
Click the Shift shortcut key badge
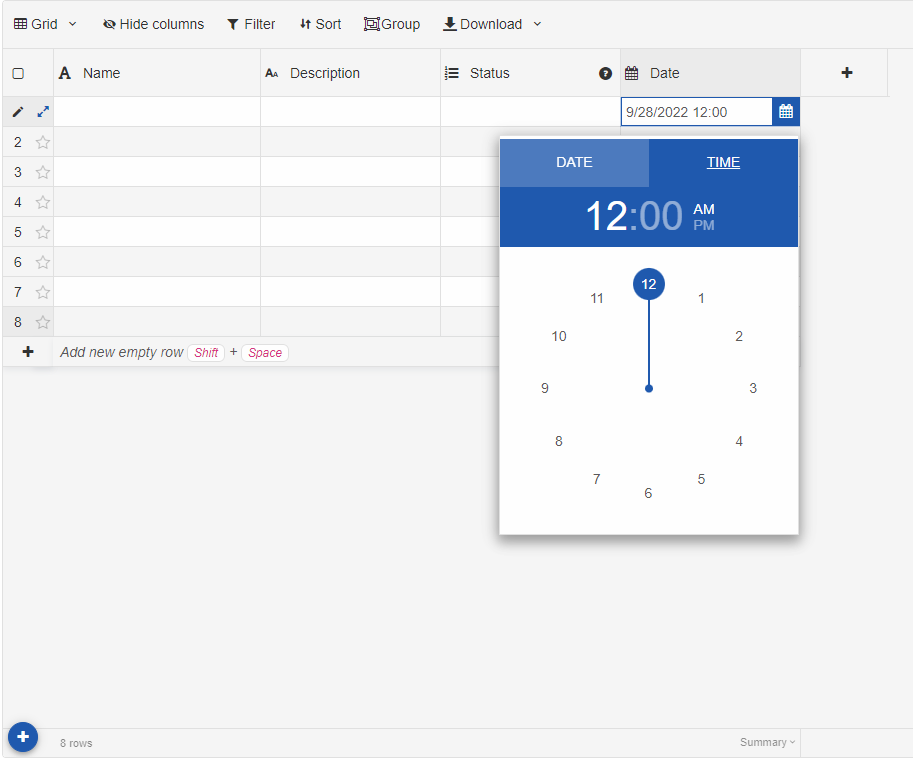pos(206,353)
